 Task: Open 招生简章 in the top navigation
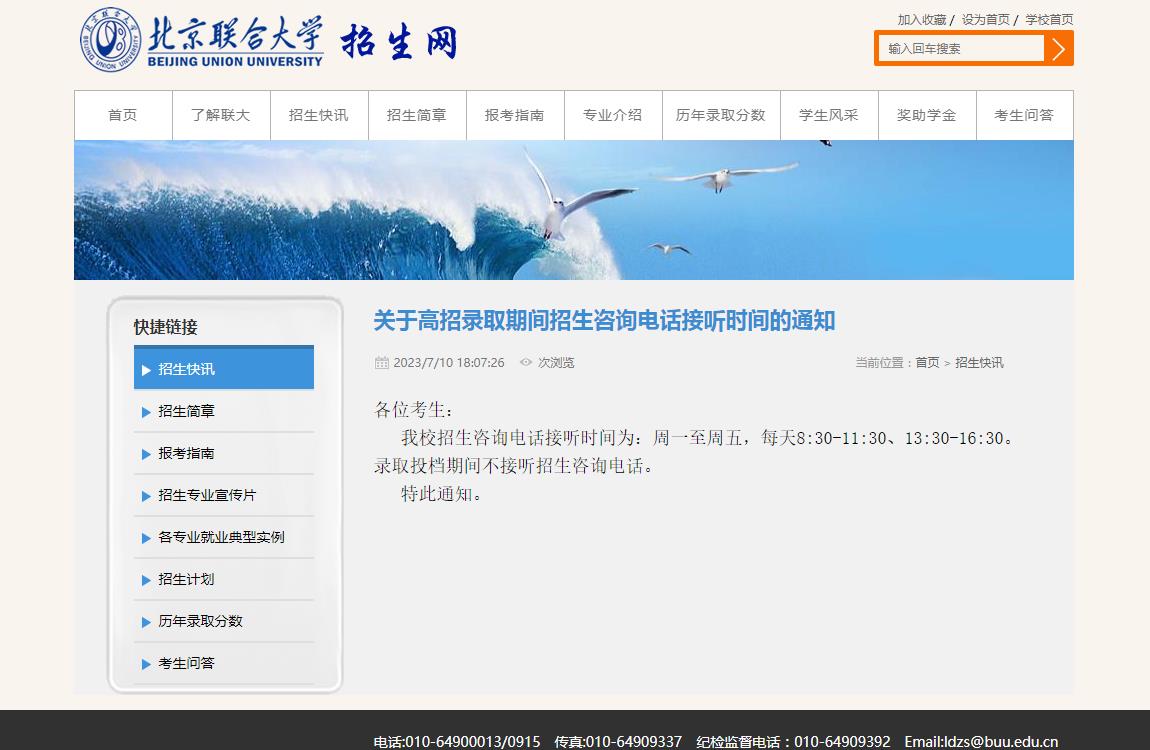tap(417, 115)
